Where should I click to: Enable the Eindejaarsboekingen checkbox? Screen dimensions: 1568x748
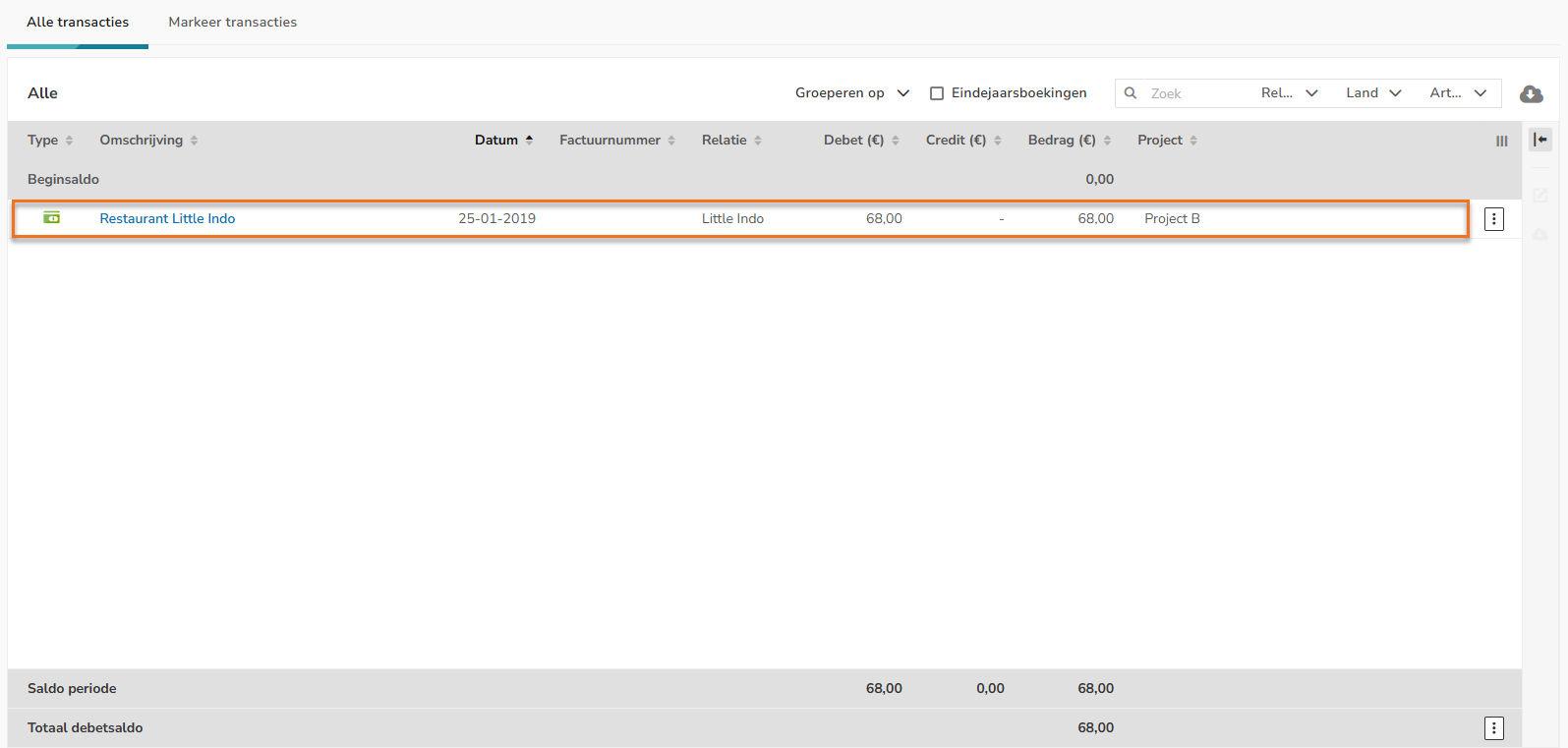coord(937,93)
